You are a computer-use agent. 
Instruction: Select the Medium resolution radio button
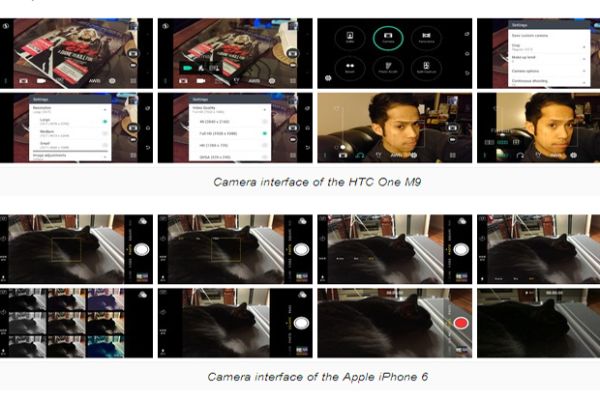click(104, 134)
